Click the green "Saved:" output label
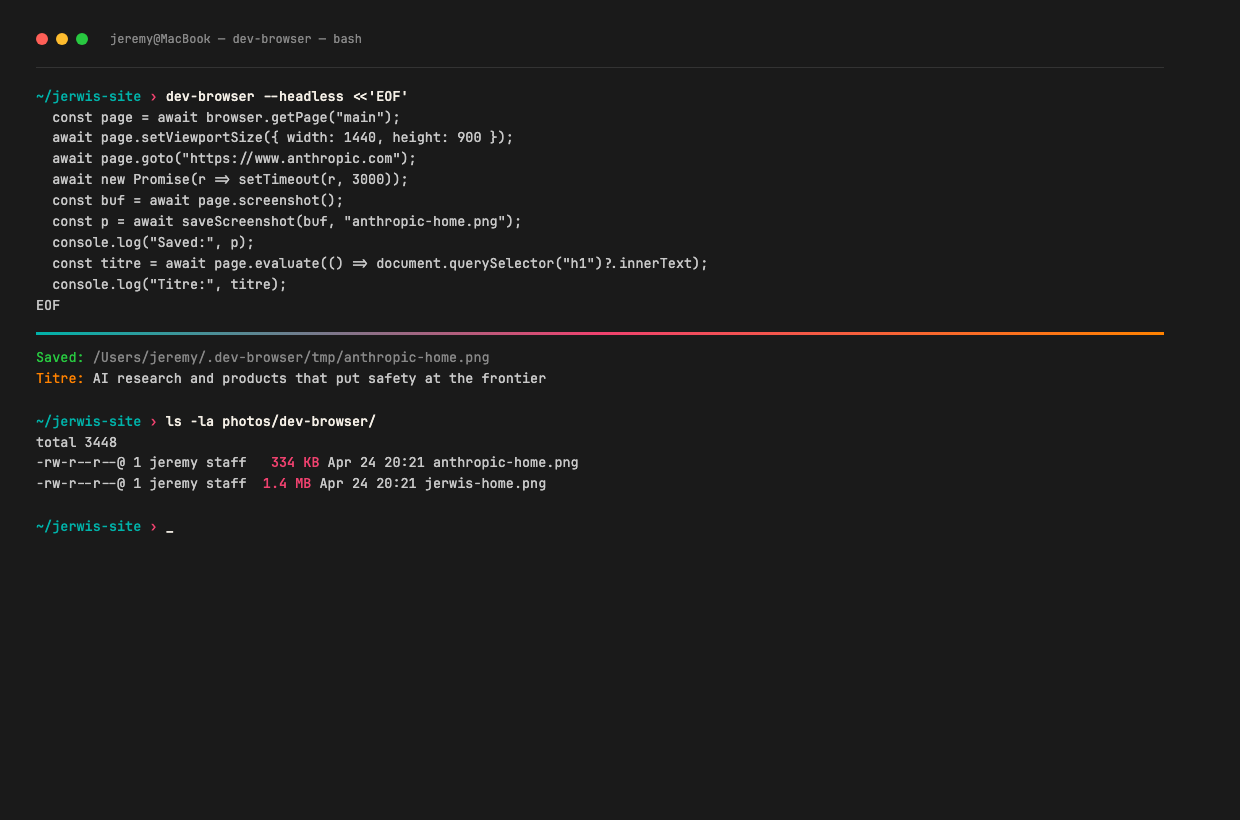1240x820 pixels. pos(60,357)
